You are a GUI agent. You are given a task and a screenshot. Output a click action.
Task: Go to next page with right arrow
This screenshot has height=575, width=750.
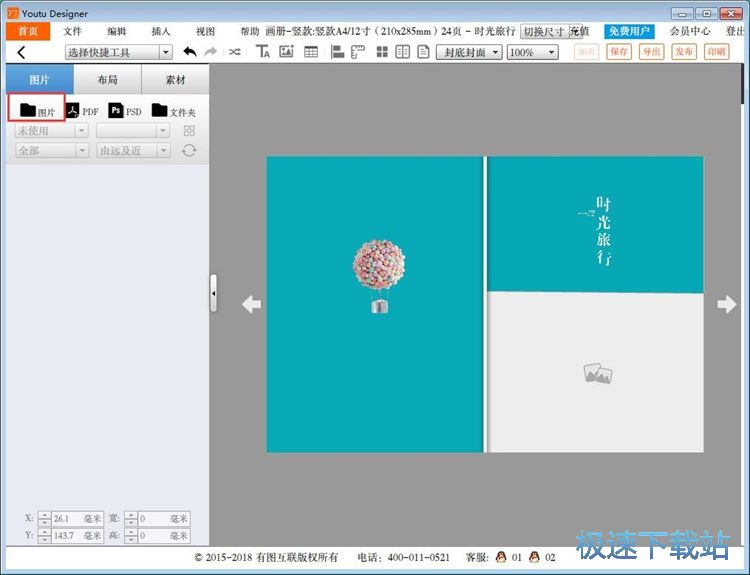tap(726, 305)
